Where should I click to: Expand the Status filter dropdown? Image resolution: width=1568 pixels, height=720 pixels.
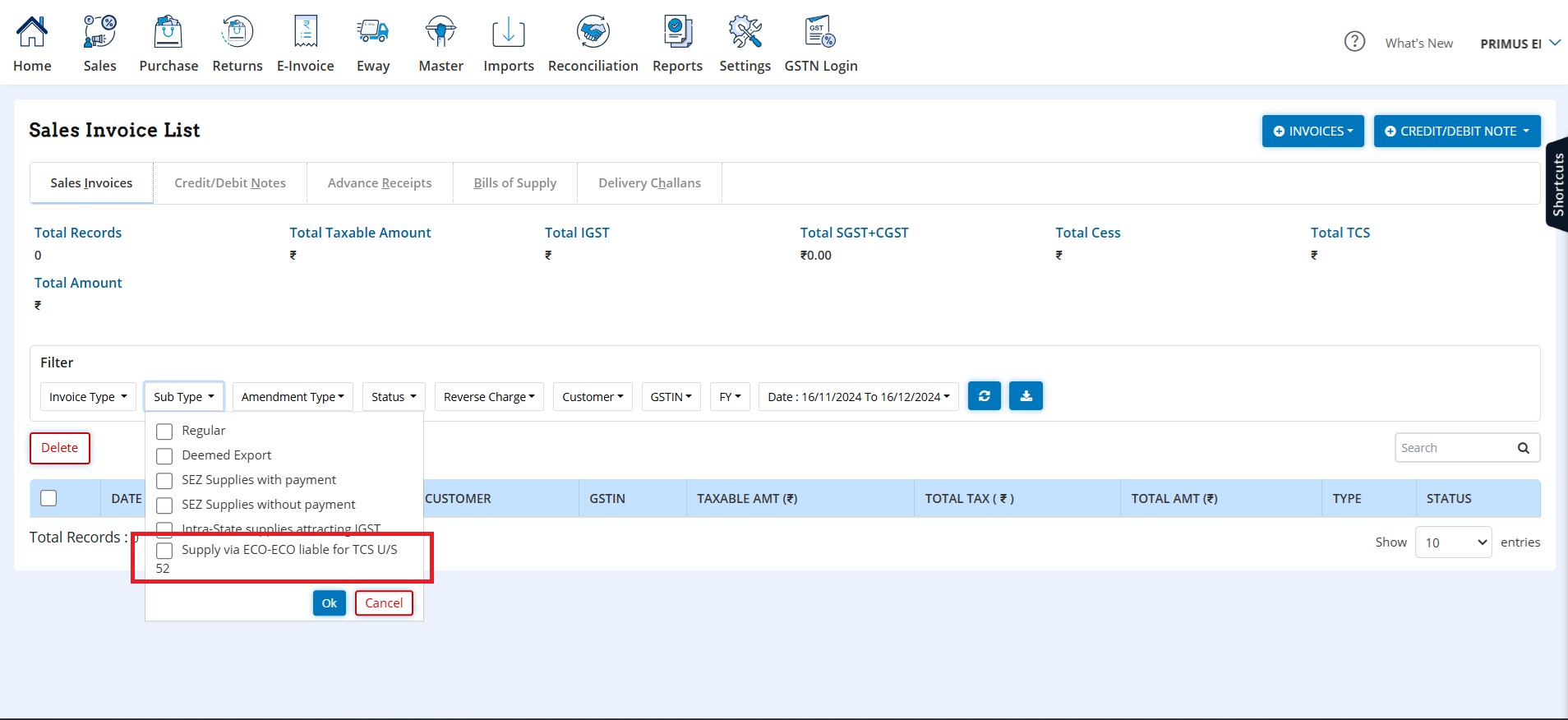(x=394, y=397)
